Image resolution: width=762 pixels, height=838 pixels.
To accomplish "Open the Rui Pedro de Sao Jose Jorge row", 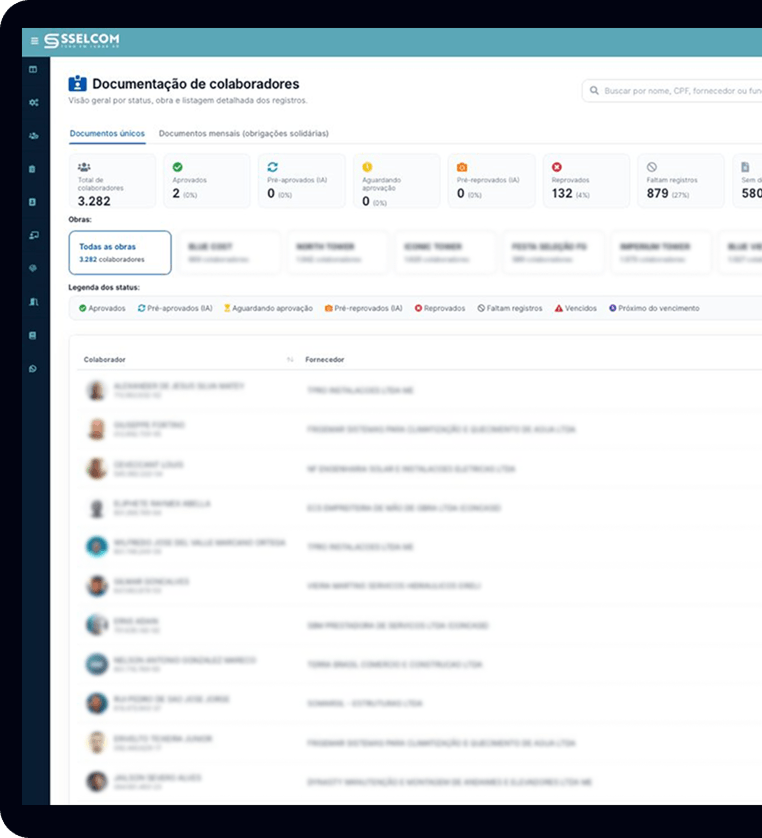I will tap(419, 703).
